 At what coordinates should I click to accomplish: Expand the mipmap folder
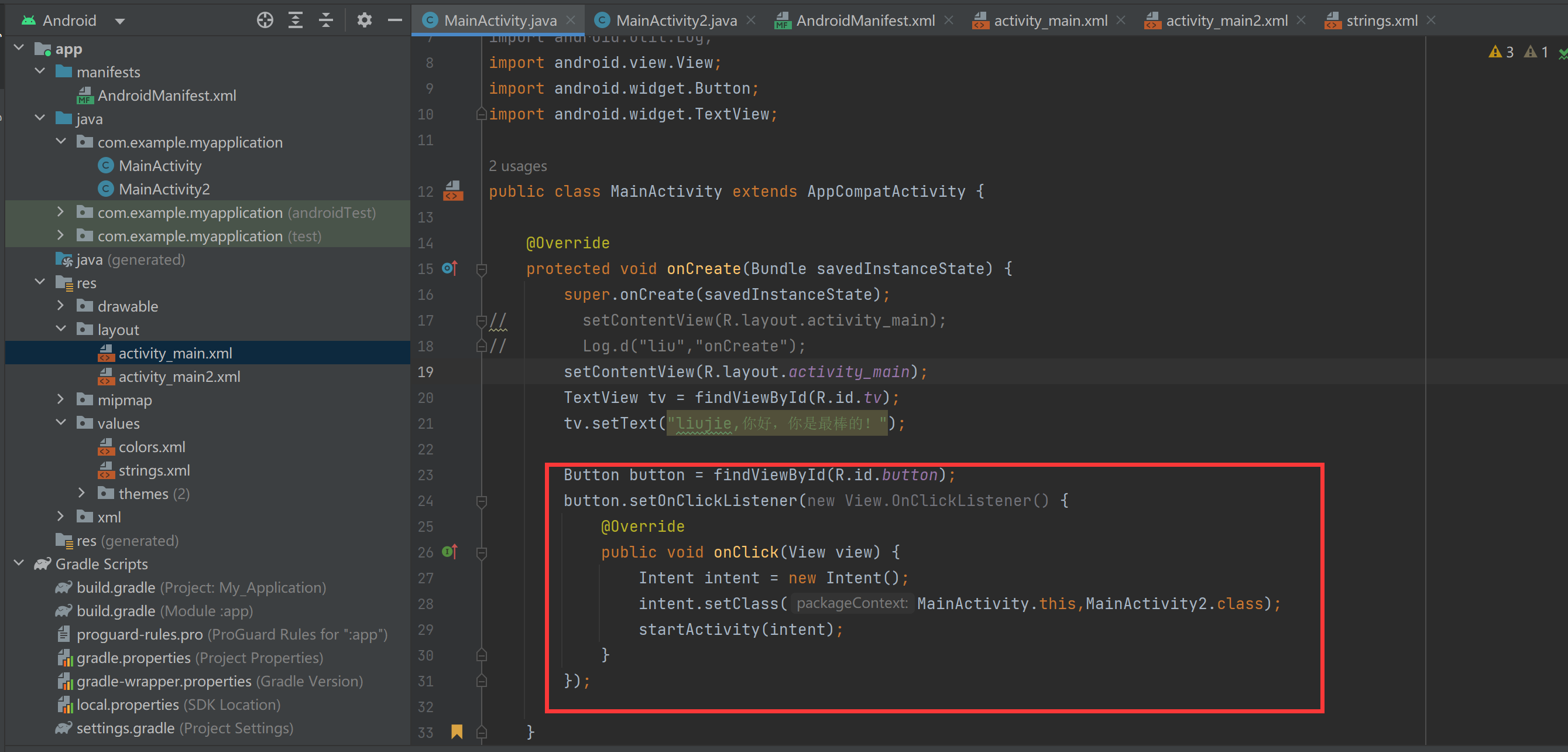[x=61, y=399]
